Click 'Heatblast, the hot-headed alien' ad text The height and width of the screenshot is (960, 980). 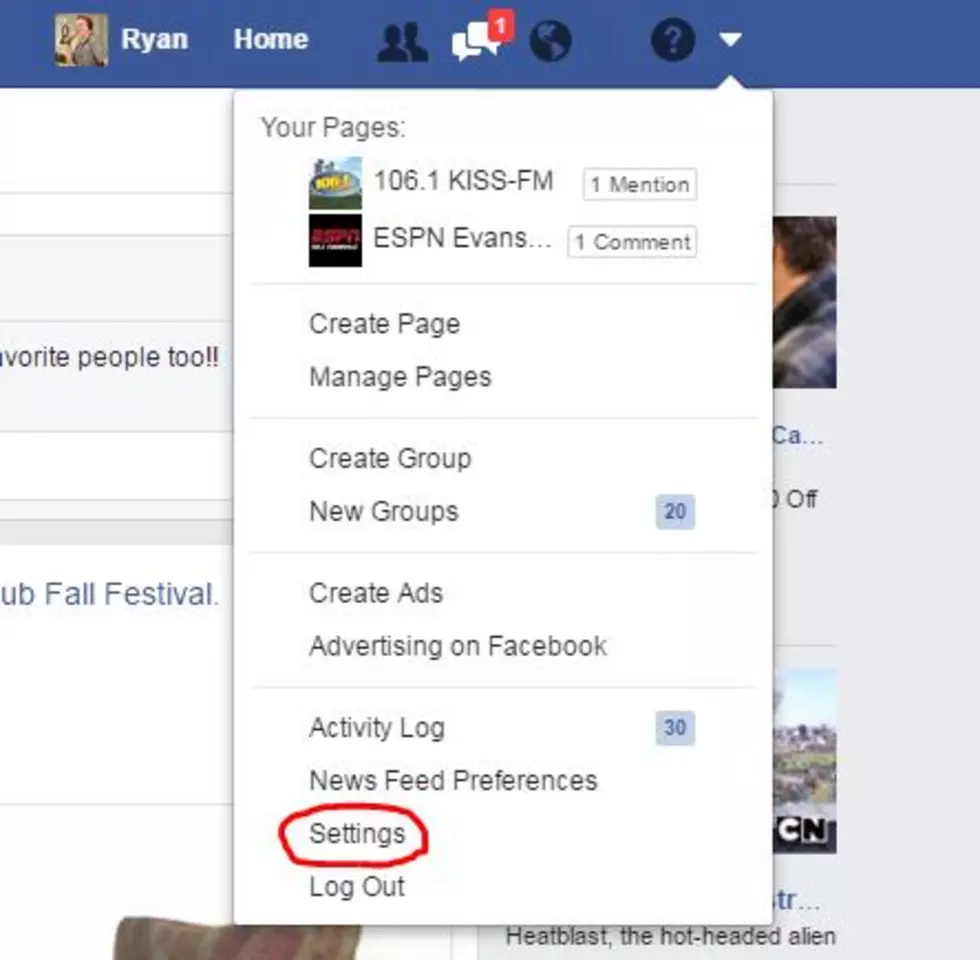pyautogui.click(x=671, y=936)
